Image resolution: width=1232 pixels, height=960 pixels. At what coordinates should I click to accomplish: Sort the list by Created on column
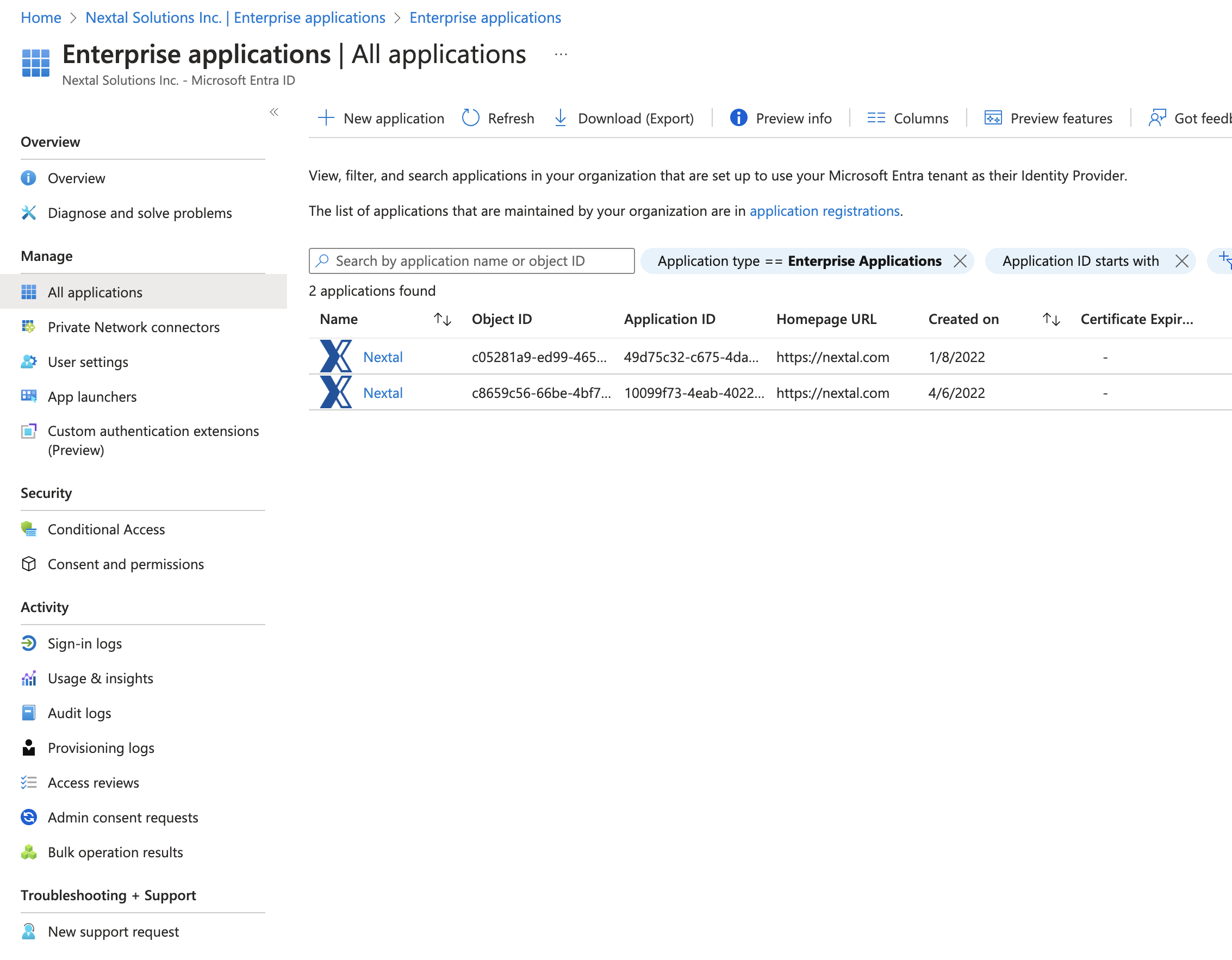click(1051, 320)
